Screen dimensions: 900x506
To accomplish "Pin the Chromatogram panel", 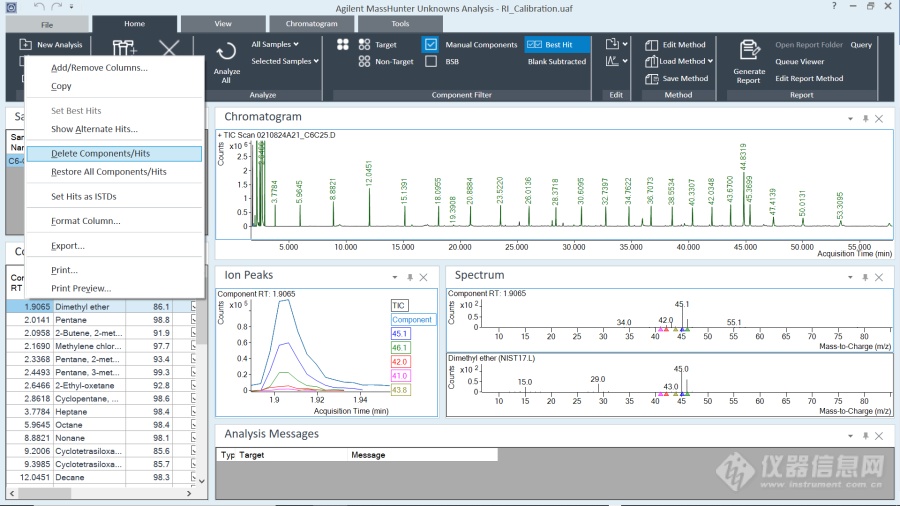I will [x=865, y=118].
